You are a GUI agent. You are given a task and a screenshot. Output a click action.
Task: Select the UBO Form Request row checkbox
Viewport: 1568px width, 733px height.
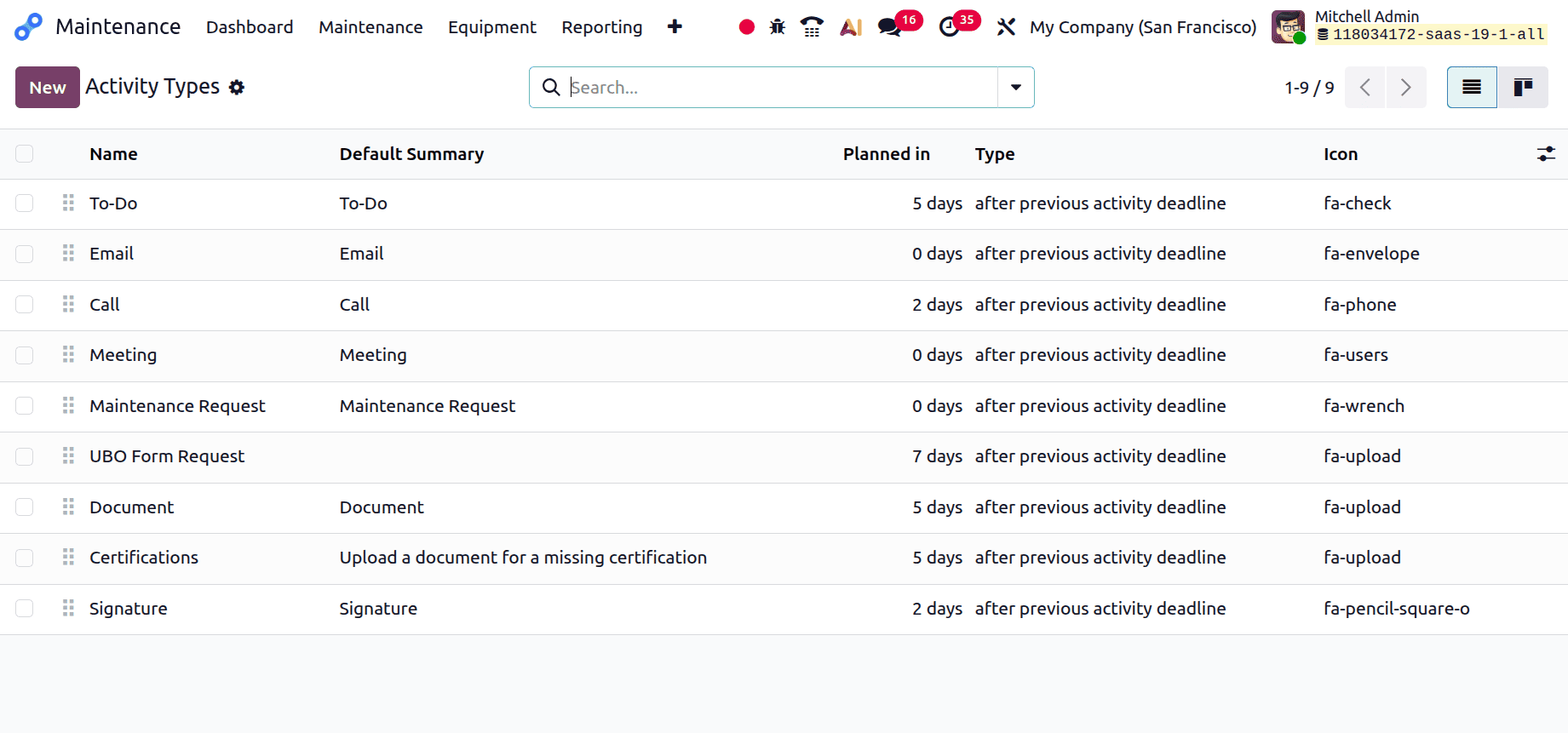coord(24,456)
